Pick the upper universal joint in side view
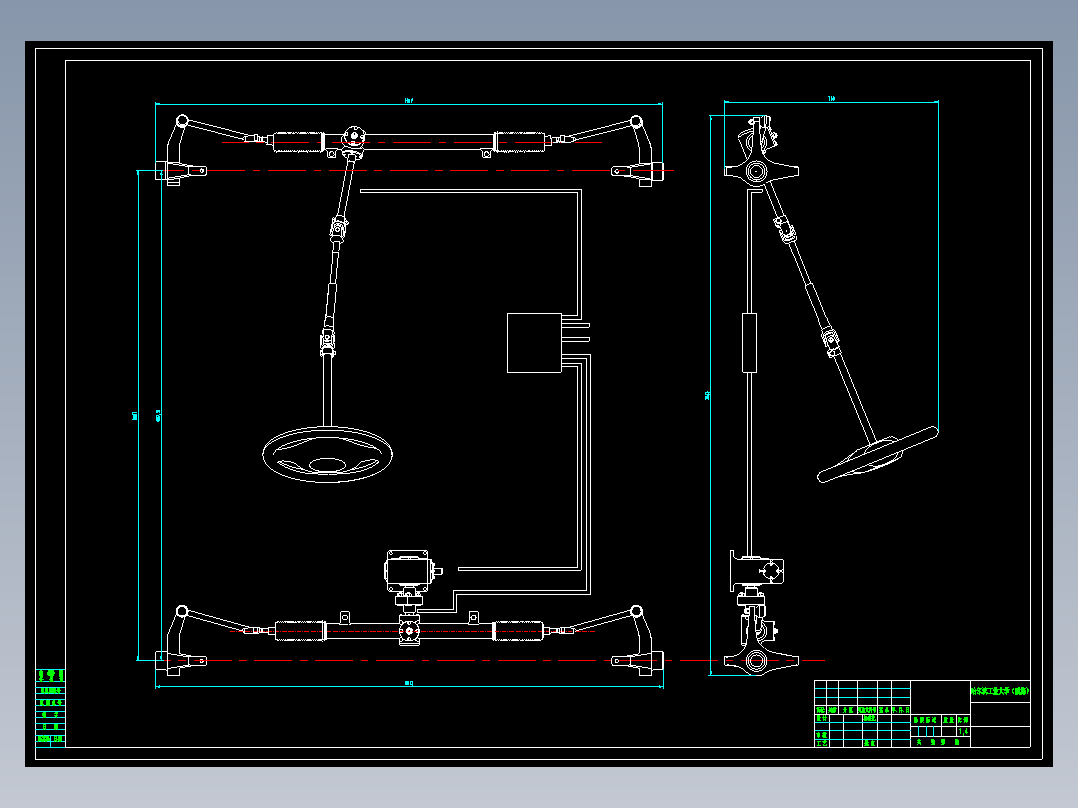The image size is (1078, 808). (x=784, y=230)
